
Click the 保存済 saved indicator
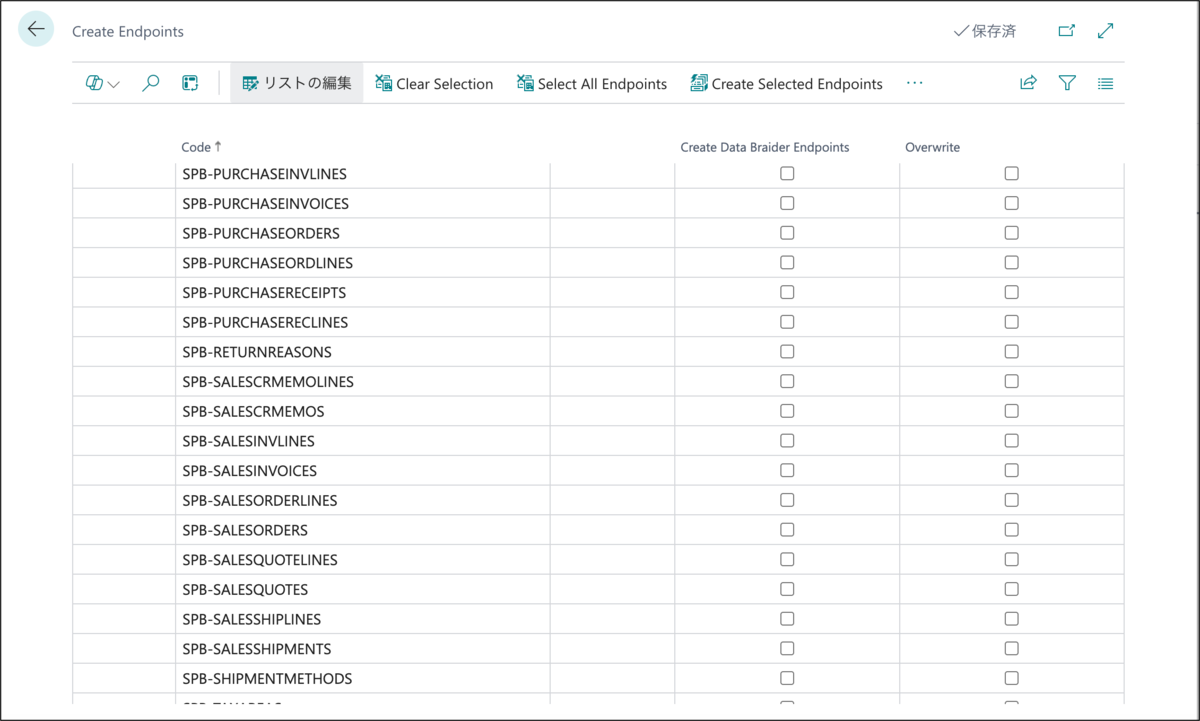[985, 31]
